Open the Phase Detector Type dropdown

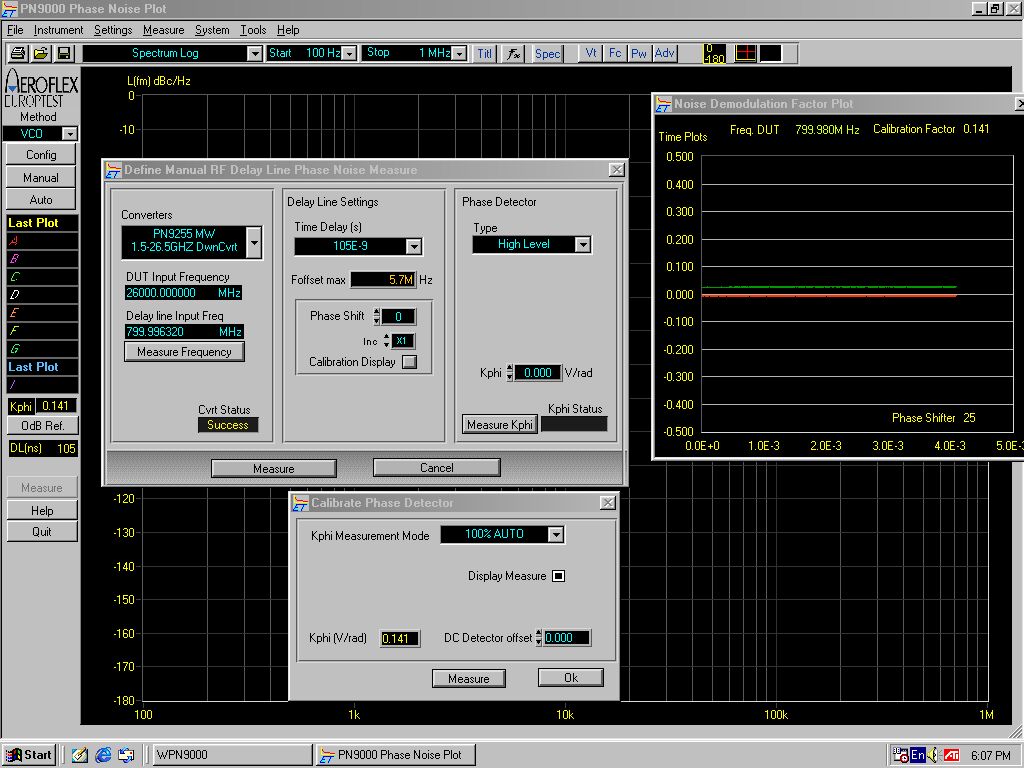pyautogui.click(x=583, y=244)
